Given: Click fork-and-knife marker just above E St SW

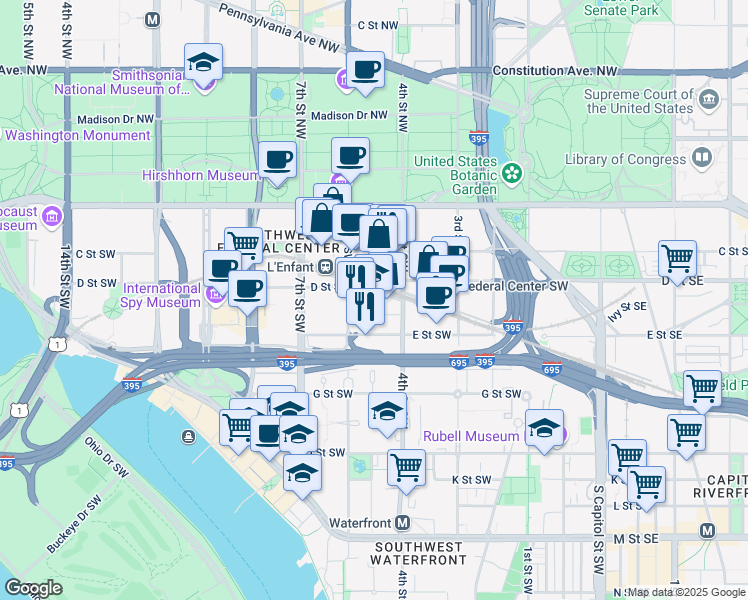Looking at the screenshot, I should click(365, 308).
